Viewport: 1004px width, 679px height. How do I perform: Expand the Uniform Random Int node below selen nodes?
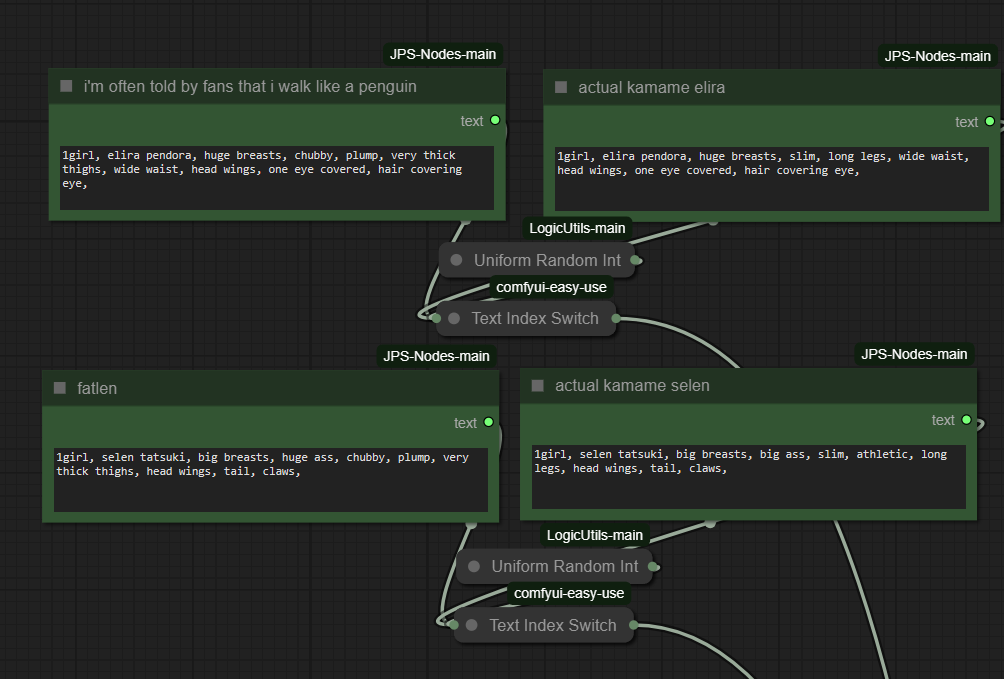[x=474, y=566]
